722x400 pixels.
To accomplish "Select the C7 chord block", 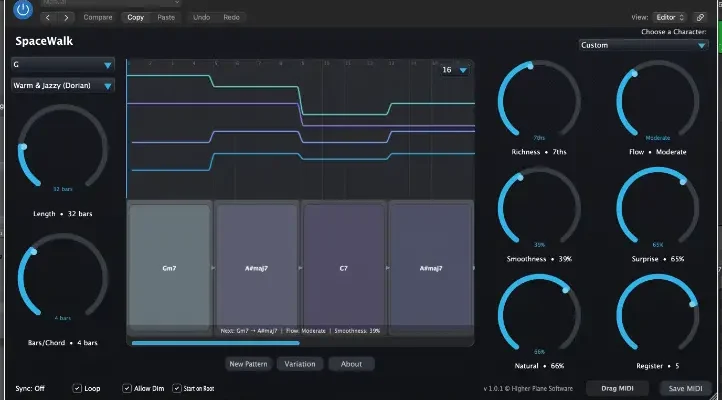I will (x=343, y=268).
